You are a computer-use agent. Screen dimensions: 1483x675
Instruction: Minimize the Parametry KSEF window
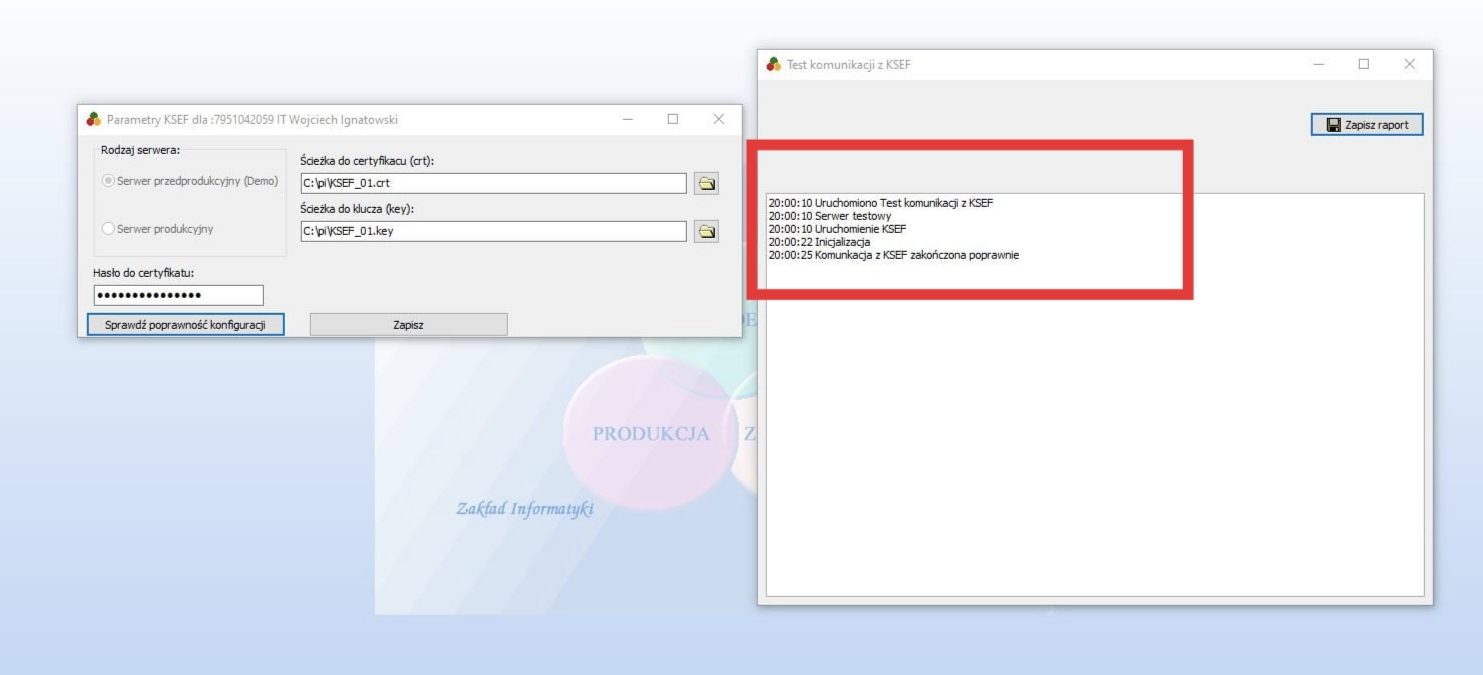[627, 120]
